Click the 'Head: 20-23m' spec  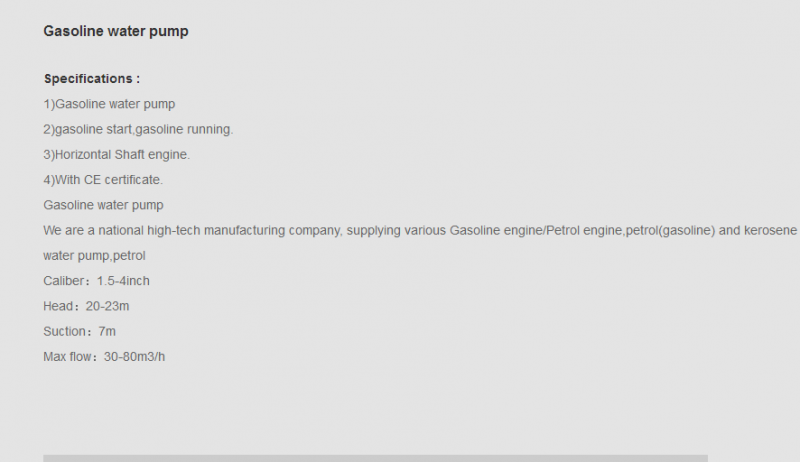[x=86, y=306]
